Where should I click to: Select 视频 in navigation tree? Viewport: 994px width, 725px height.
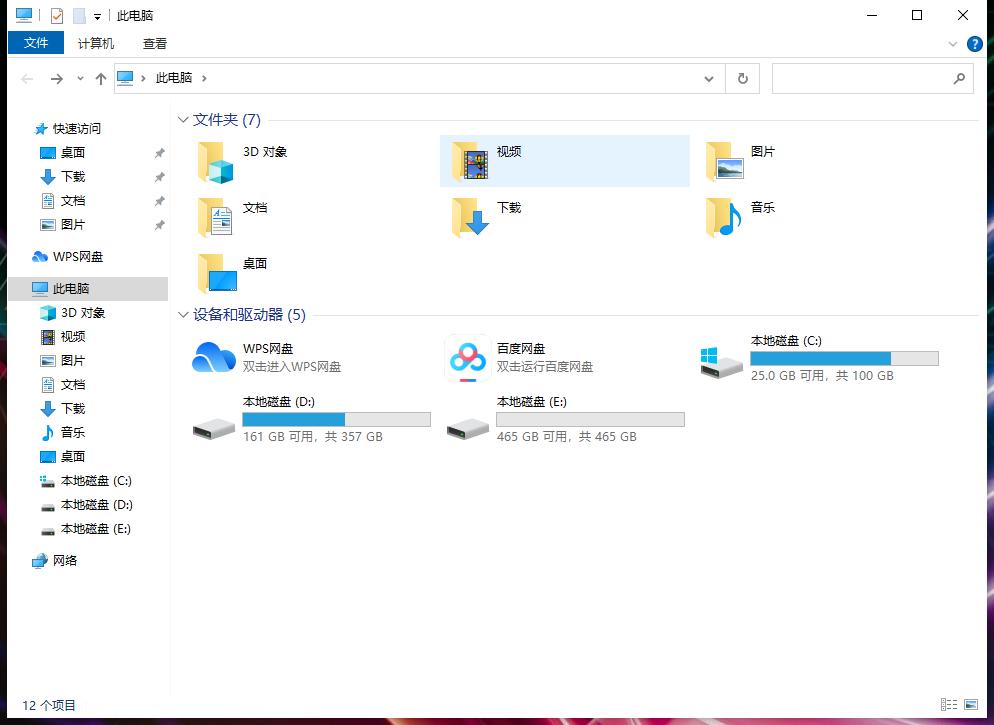pos(63,337)
